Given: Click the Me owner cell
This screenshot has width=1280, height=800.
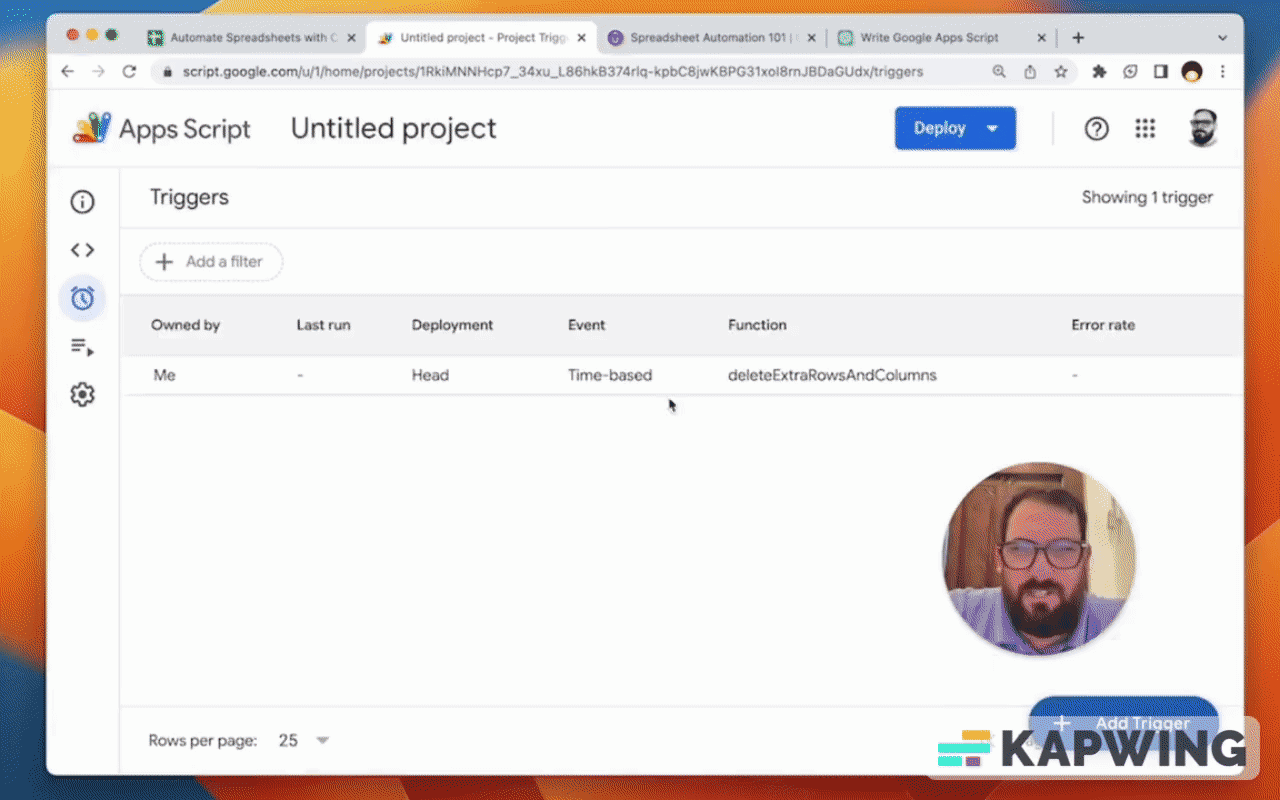Looking at the screenshot, I should click(164, 375).
